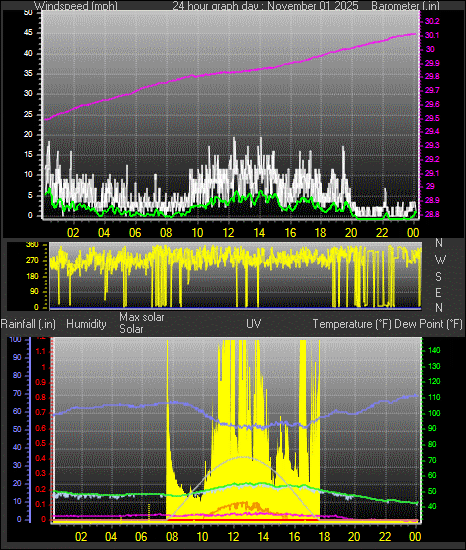The height and width of the screenshot is (550, 466).
Task: Select the 35 mark on the windspeed axis
Action: click(28, 73)
